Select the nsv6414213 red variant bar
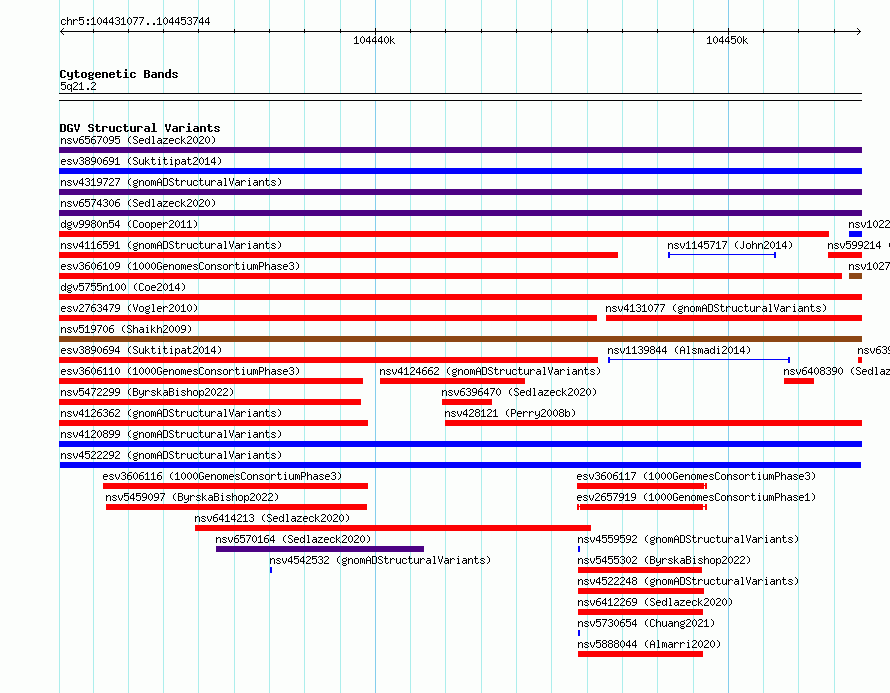Image resolution: width=890 pixels, height=693 pixels. pyautogui.click(x=393, y=528)
